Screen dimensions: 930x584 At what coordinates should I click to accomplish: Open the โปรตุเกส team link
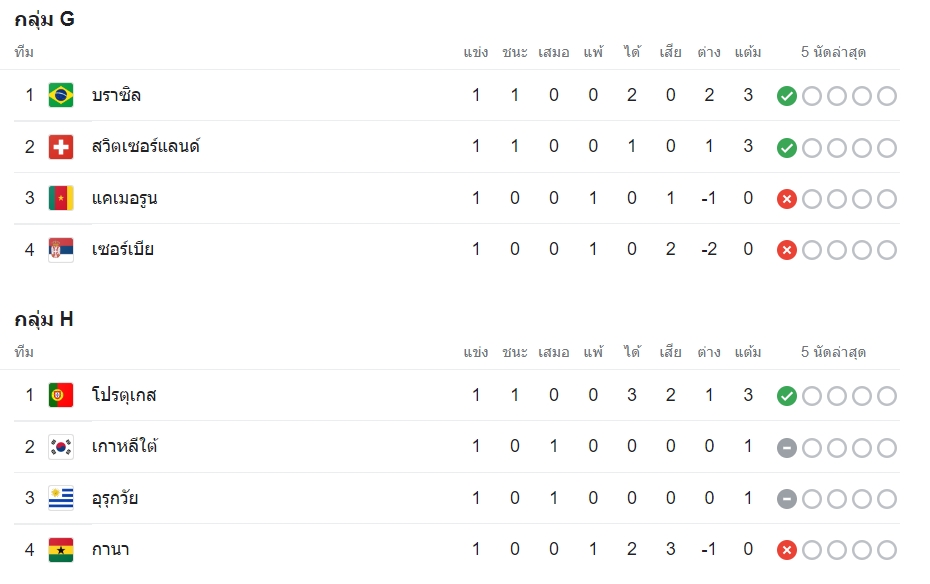pos(124,395)
